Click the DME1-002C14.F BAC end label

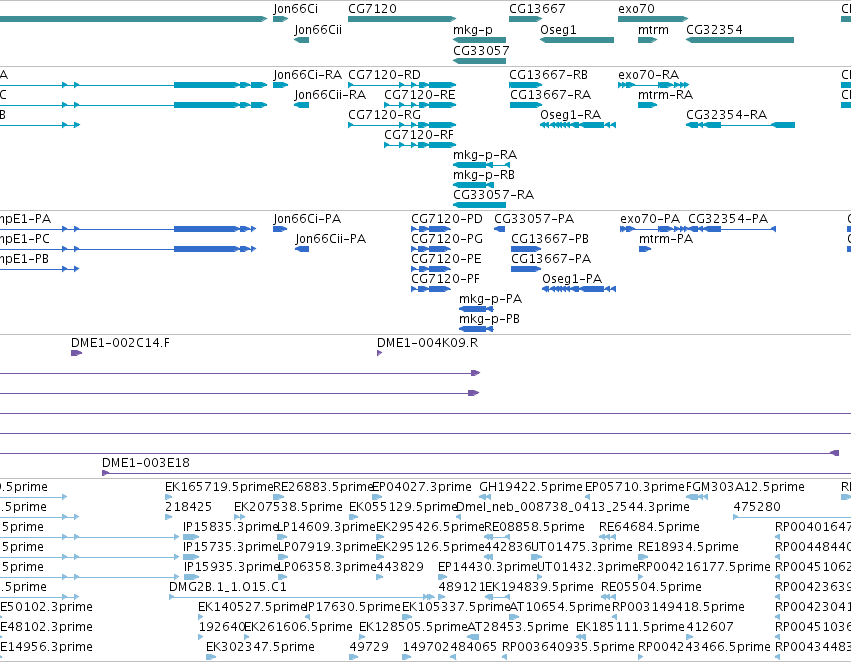pos(120,343)
